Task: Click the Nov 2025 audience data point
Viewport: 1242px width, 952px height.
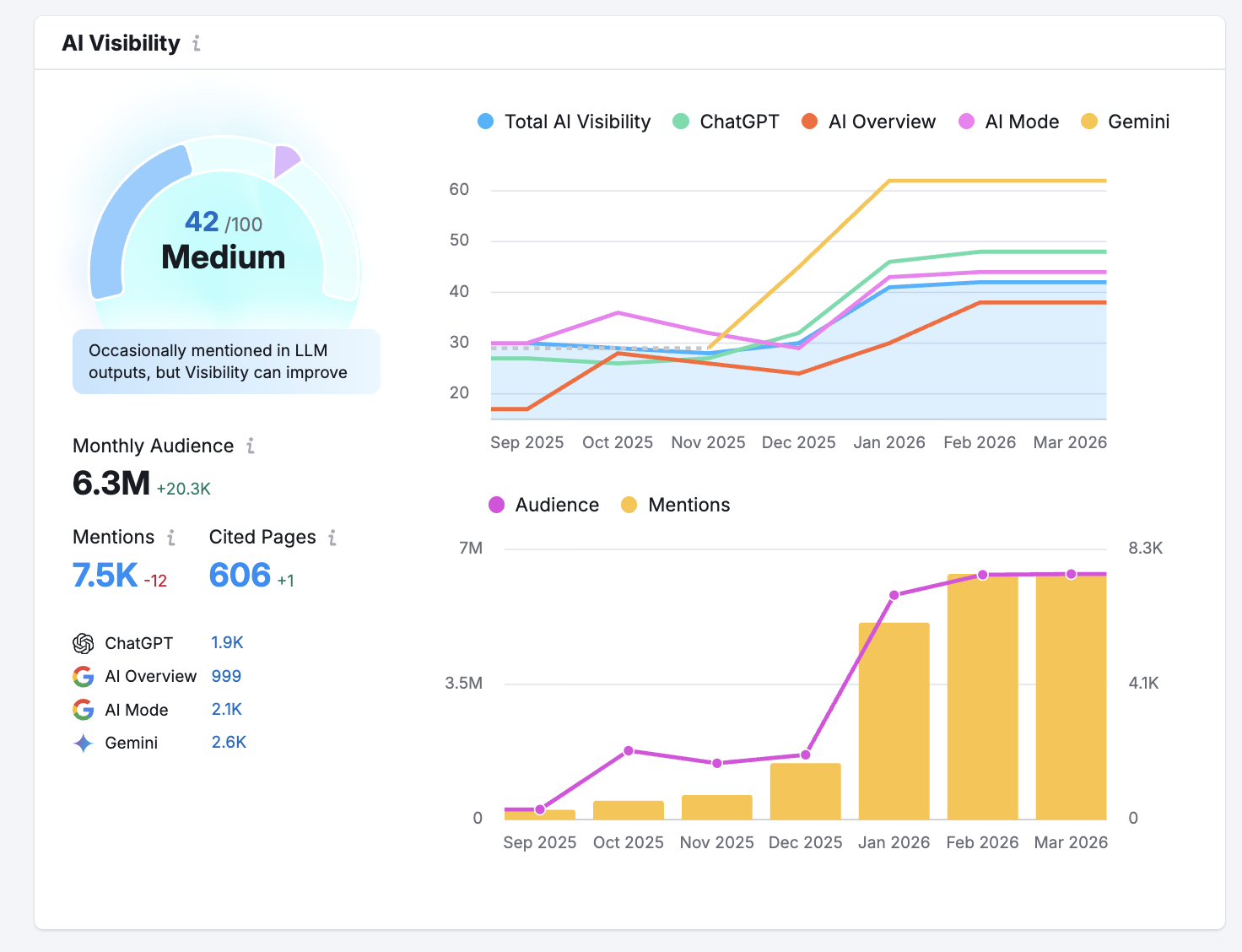Action: (x=717, y=763)
